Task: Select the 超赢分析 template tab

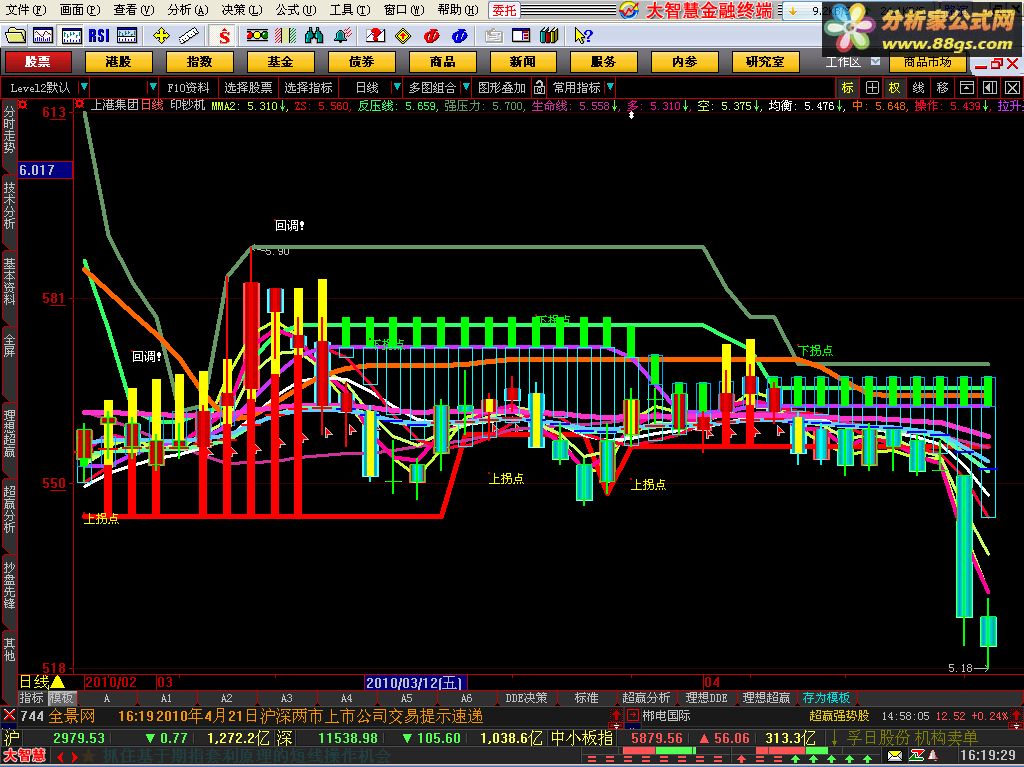Action: (x=645, y=698)
